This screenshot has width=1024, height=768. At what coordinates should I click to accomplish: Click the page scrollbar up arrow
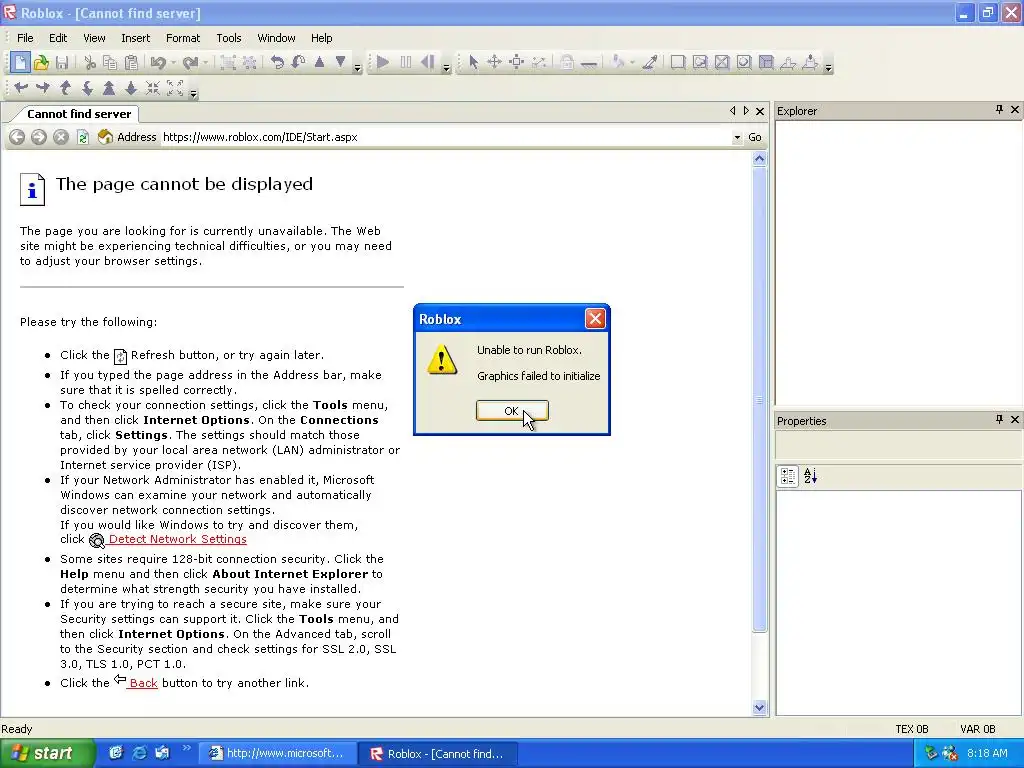point(759,159)
